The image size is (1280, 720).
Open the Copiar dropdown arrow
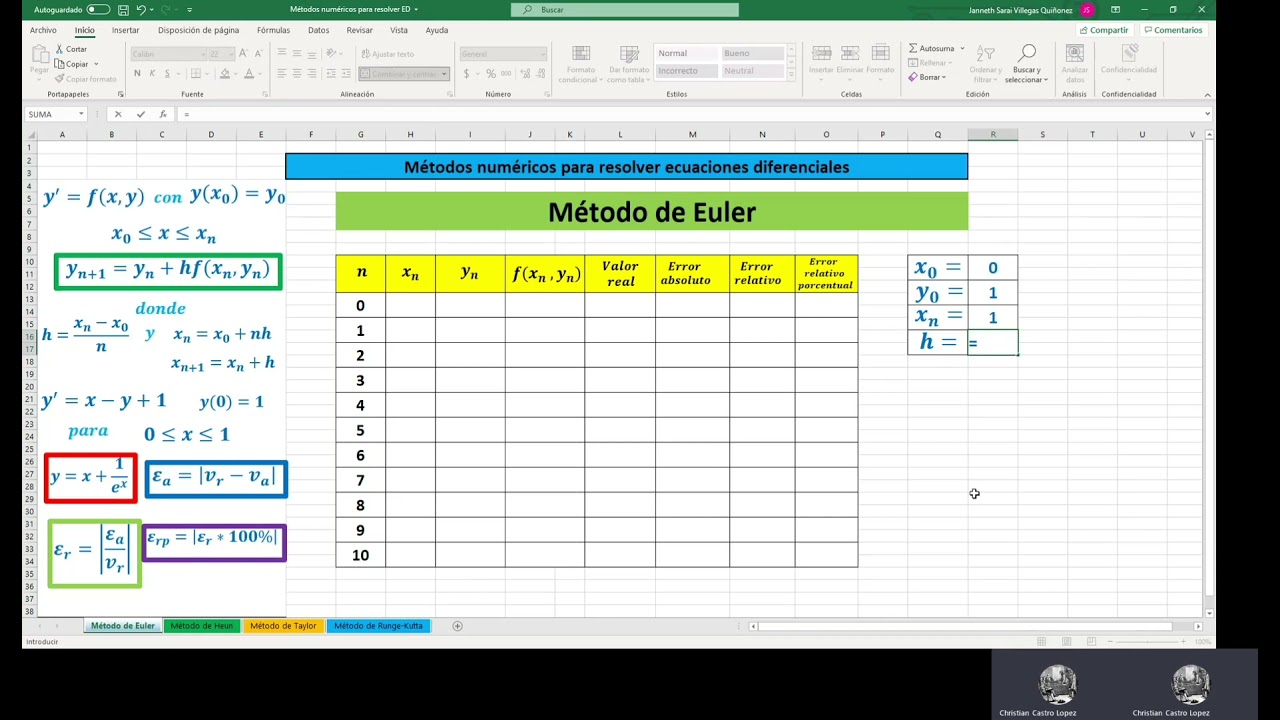[x=96, y=64]
